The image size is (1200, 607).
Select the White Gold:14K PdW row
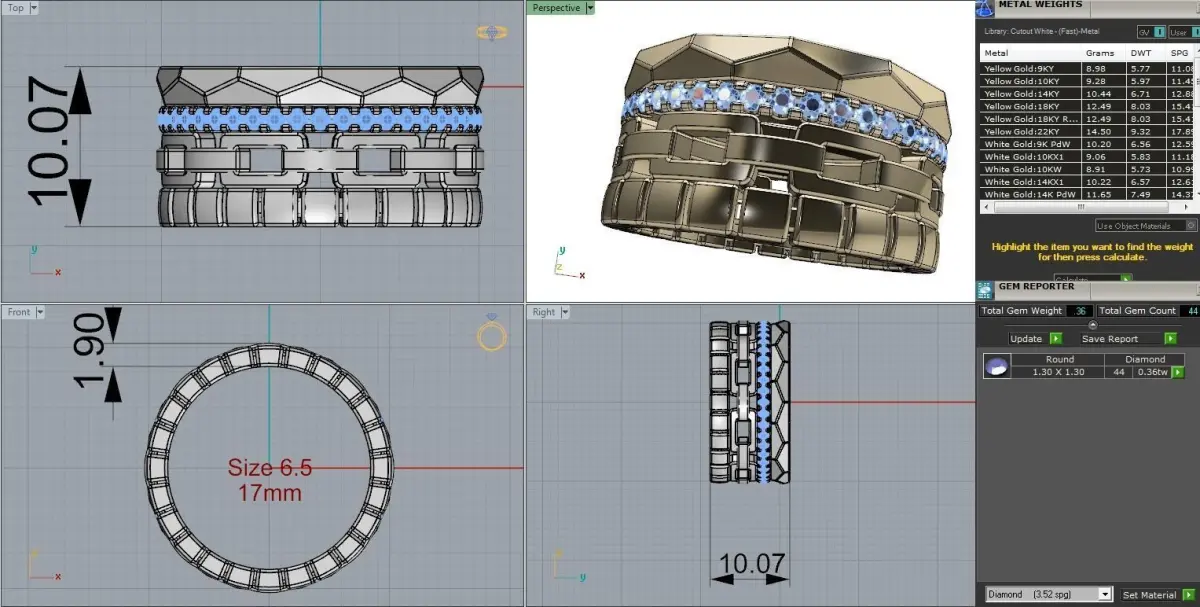click(1088, 194)
